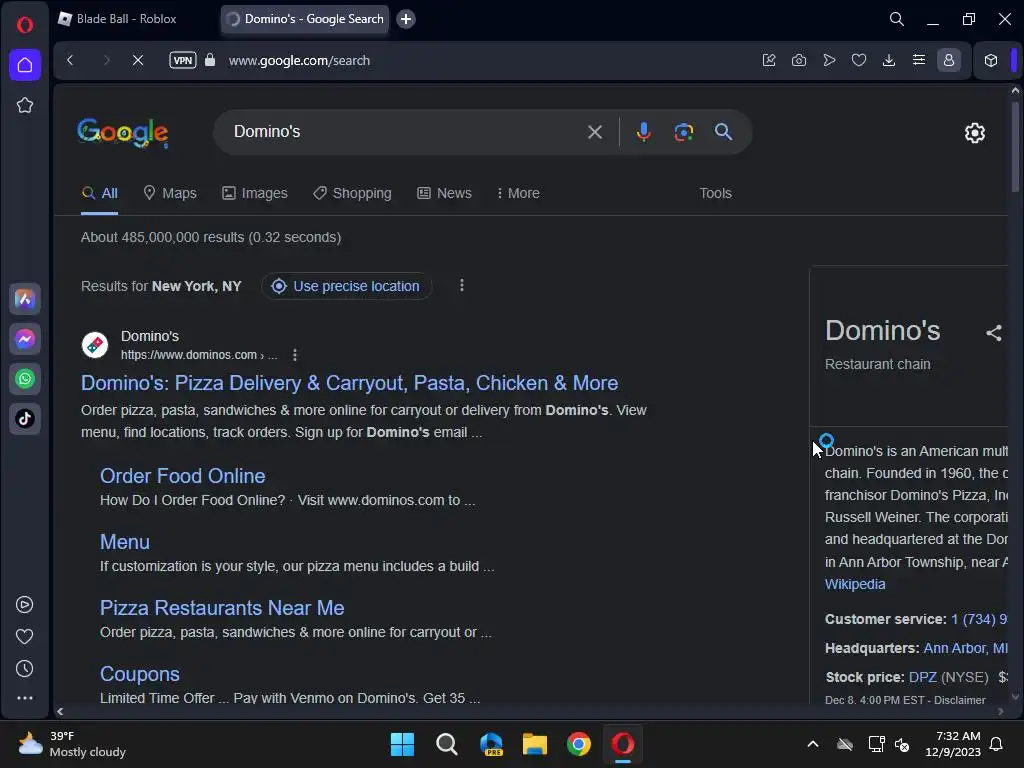Open history clock icon in sidebar
Viewport: 1024px width, 768px height.
pos(25,669)
